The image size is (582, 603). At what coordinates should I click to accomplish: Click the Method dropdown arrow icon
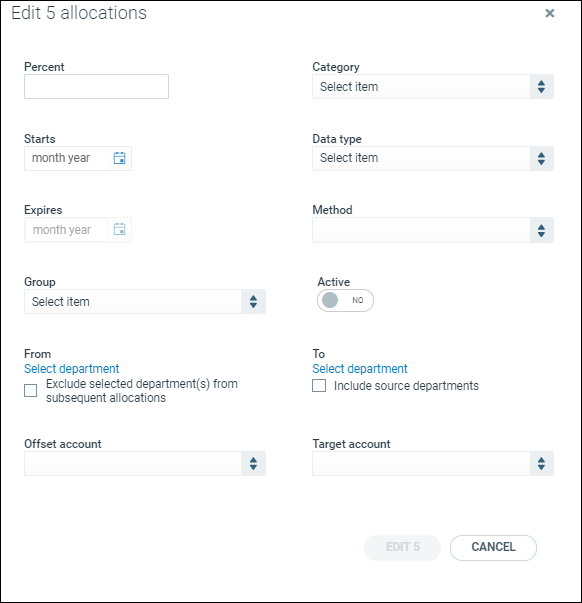(x=541, y=230)
